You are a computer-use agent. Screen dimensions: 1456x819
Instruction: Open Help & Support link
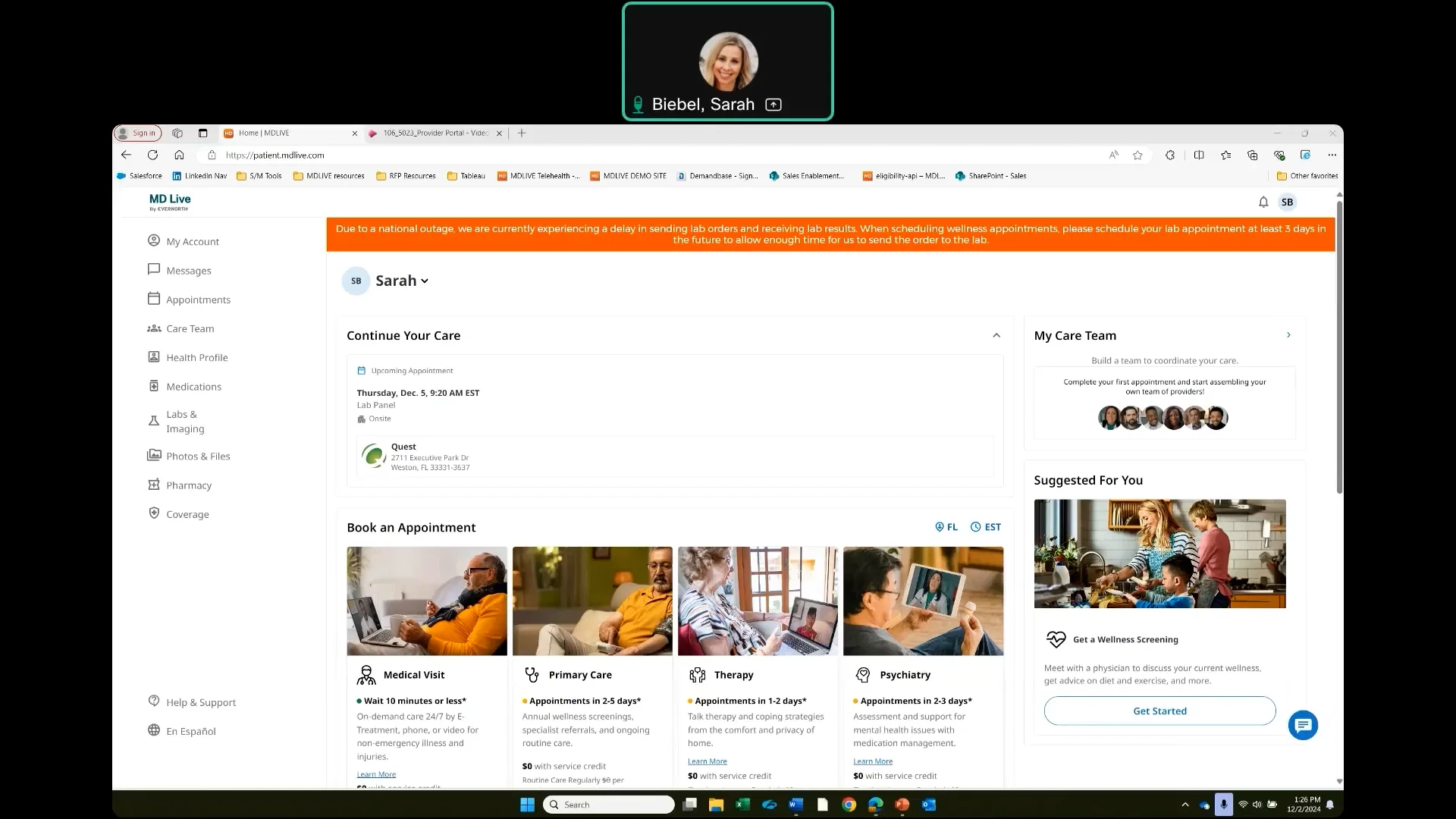tap(192, 702)
